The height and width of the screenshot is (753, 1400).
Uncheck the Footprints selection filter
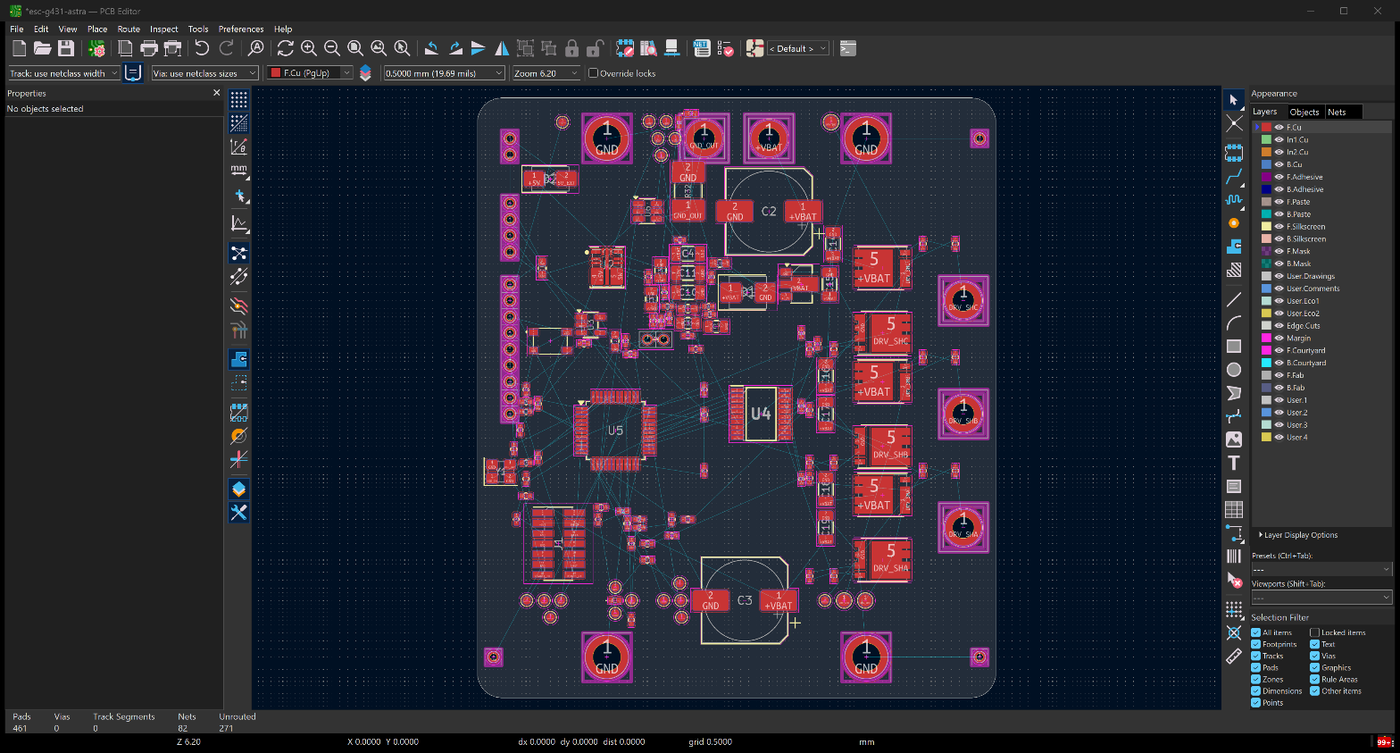(x=1256, y=644)
